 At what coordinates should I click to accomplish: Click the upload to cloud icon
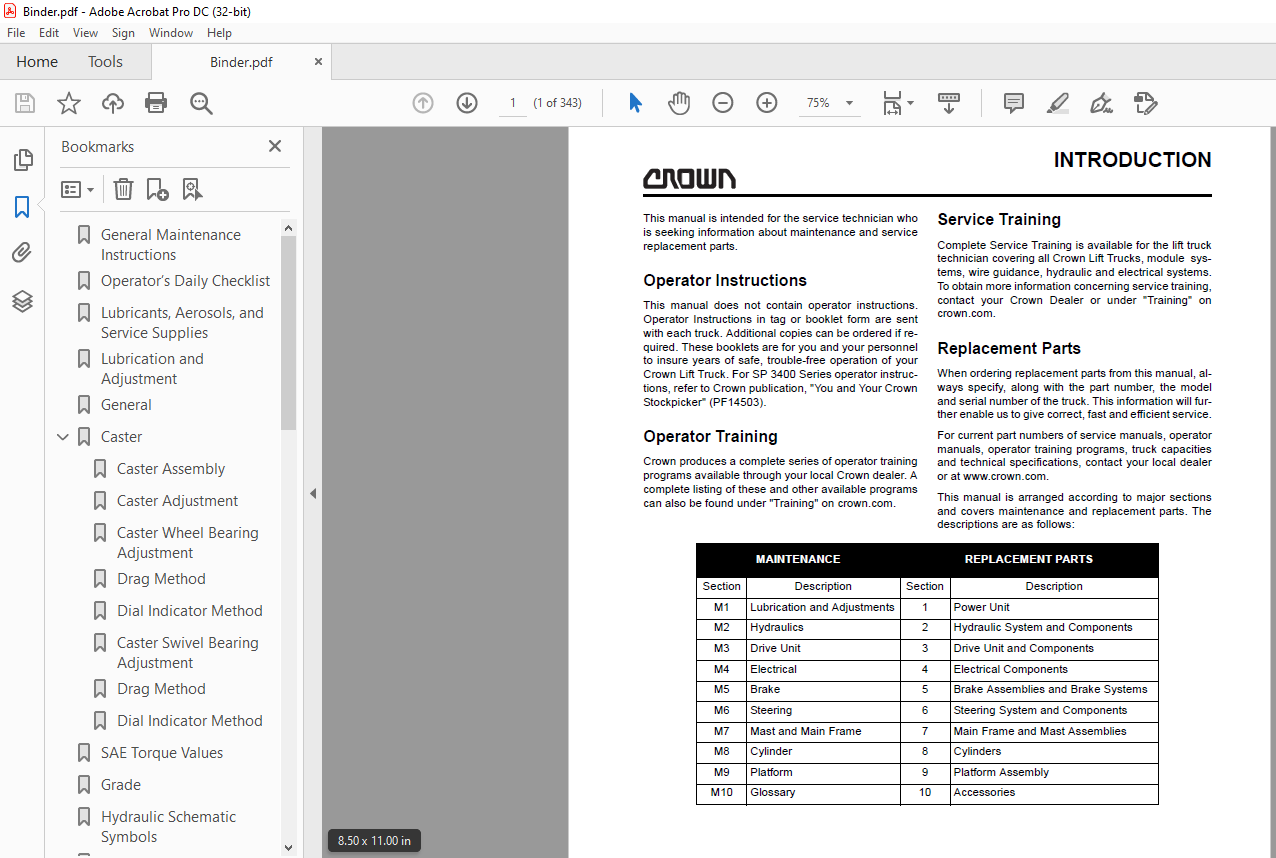[113, 103]
